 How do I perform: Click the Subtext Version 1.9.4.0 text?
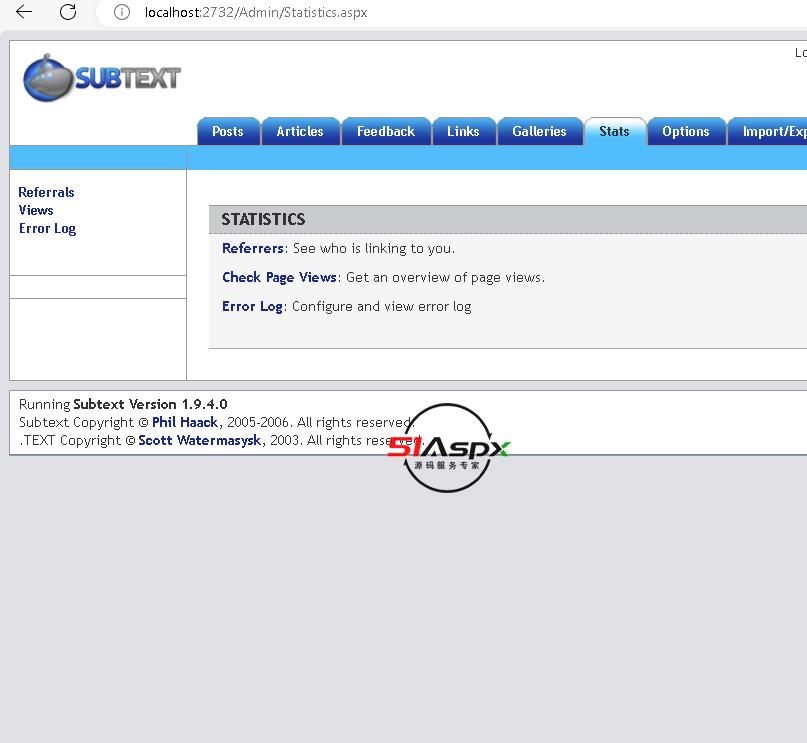click(150, 404)
